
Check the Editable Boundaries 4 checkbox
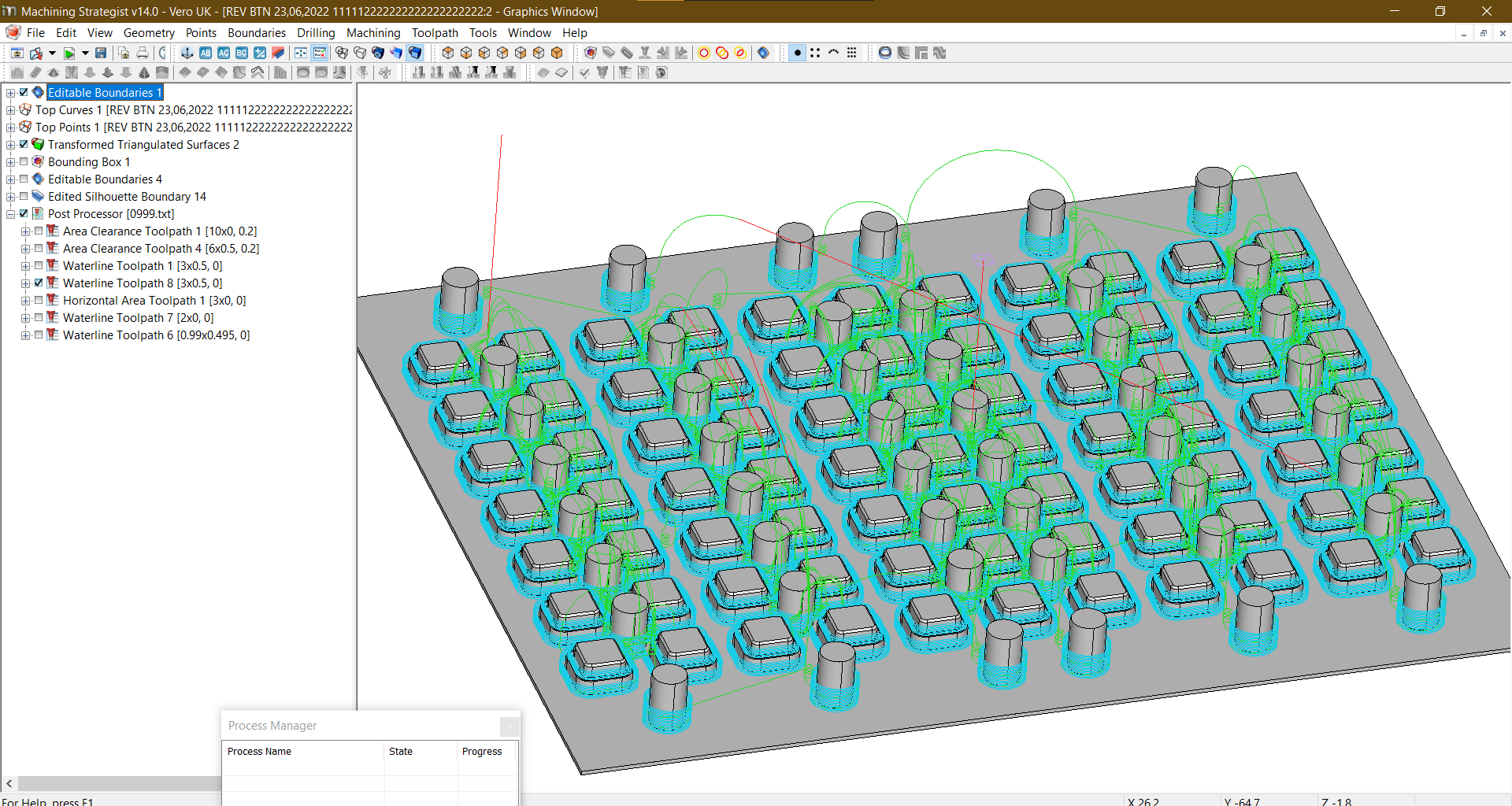pyautogui.click(x=24, y=179)
